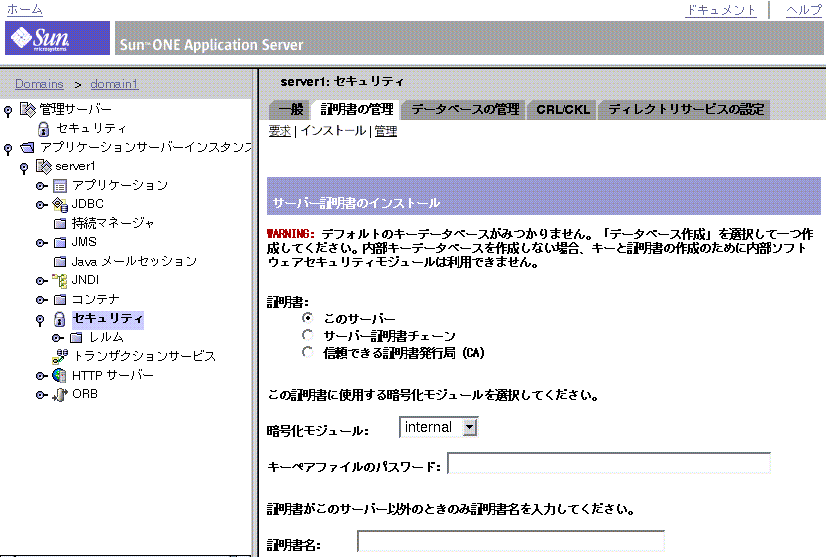
Task: Expand the JNDI tree node
Action: click(42, 281)
